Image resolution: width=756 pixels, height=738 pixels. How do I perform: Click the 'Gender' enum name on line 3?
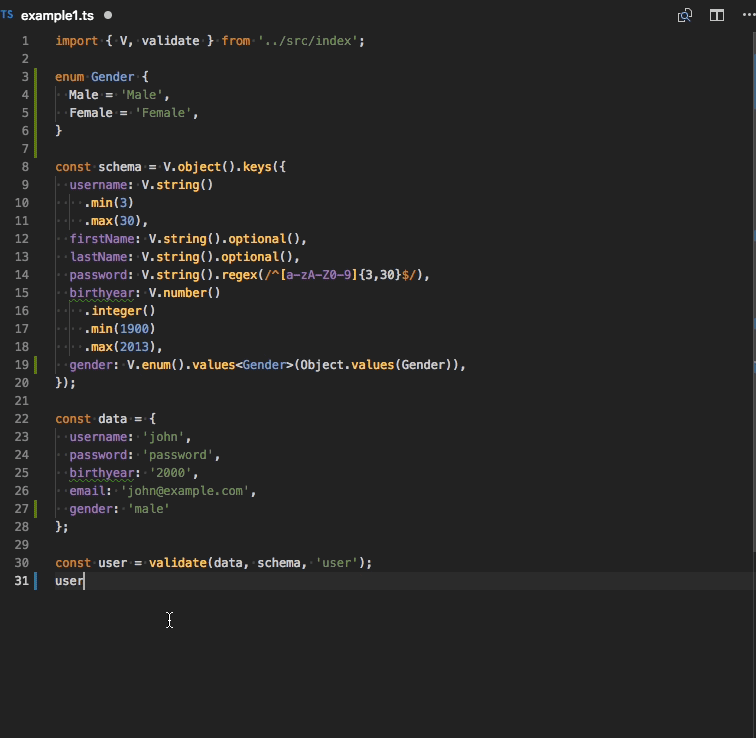(112, 77)
